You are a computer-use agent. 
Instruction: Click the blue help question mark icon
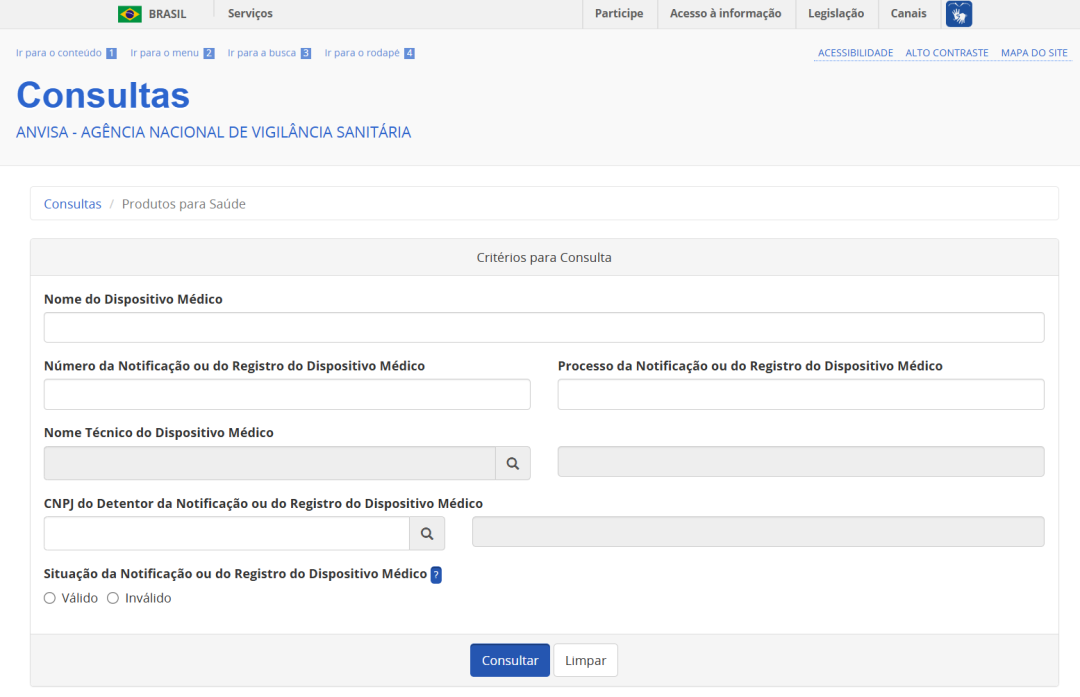pos(436,575)
